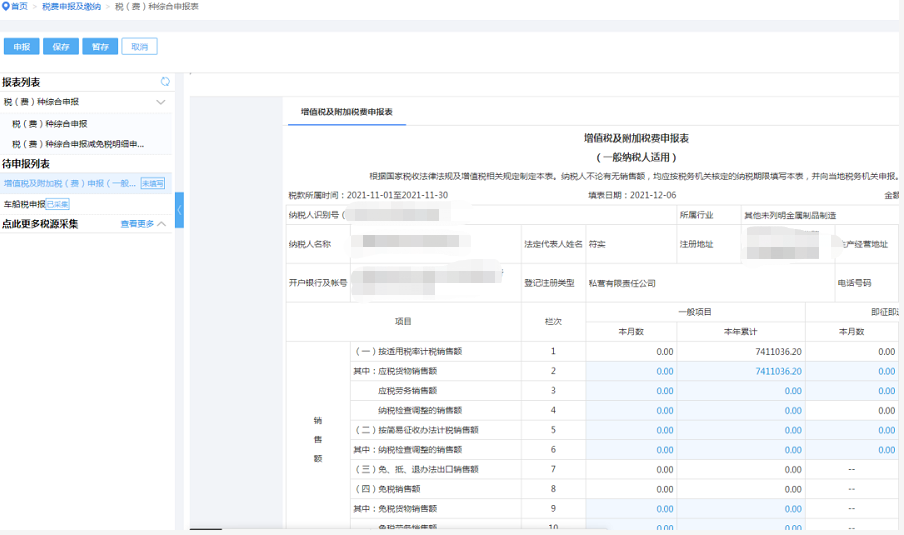Viewport: 904px width, 535px height.
Task: Edit row 5 本年累计 for 简易征收销售额
Action: (741, 430)
